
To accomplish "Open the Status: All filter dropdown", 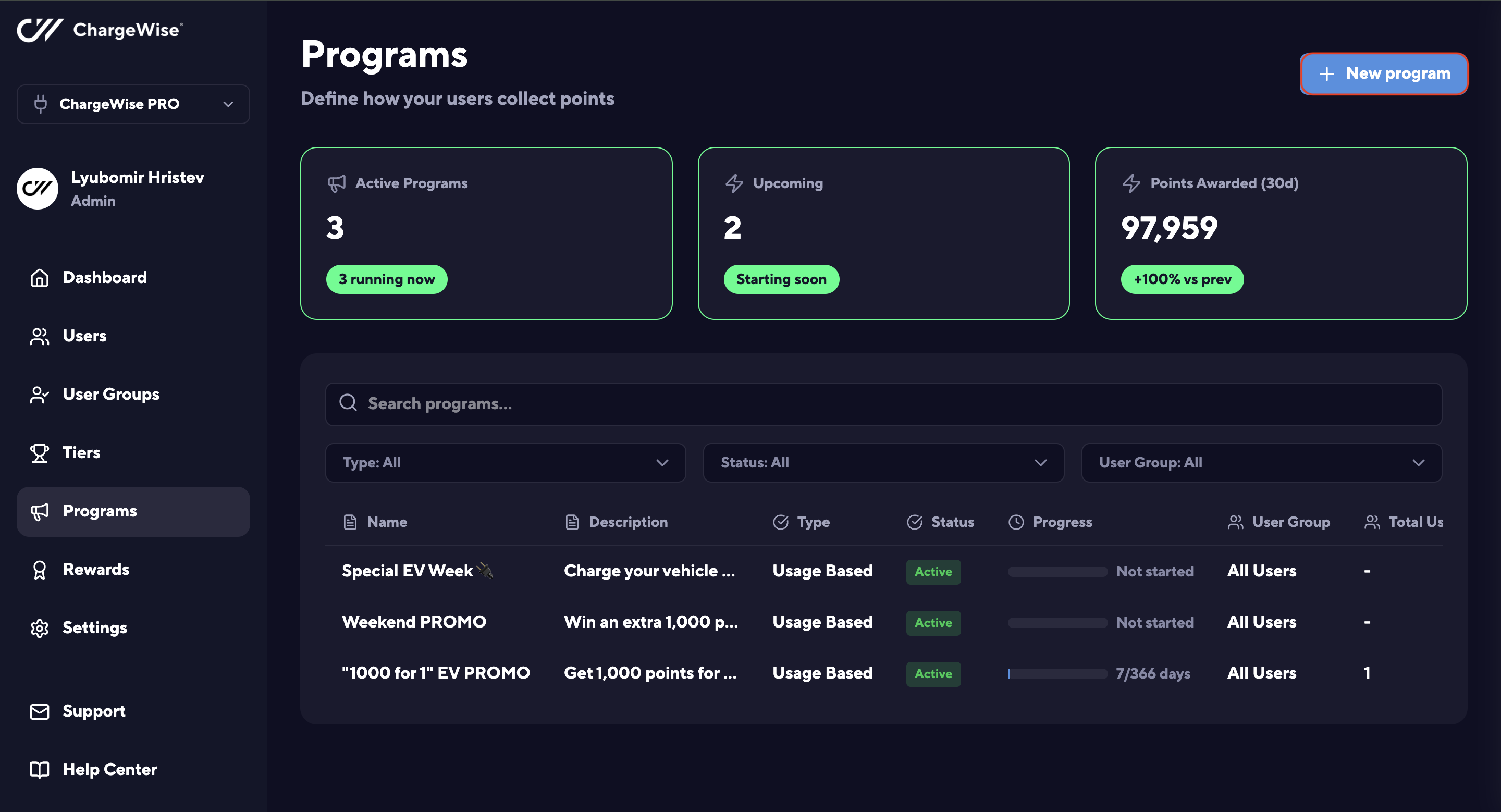I will coord(883,462).
